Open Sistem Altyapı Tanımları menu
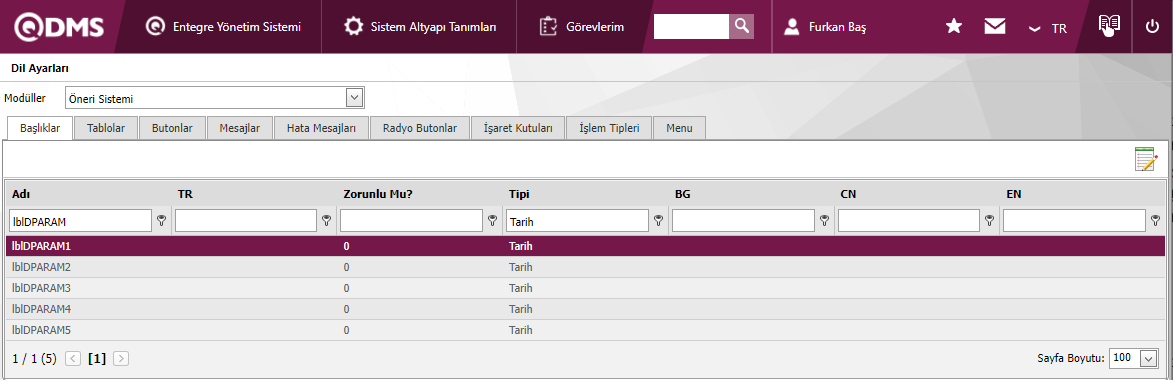Viewport: 1173px width, 380px height. pos(420,27)
